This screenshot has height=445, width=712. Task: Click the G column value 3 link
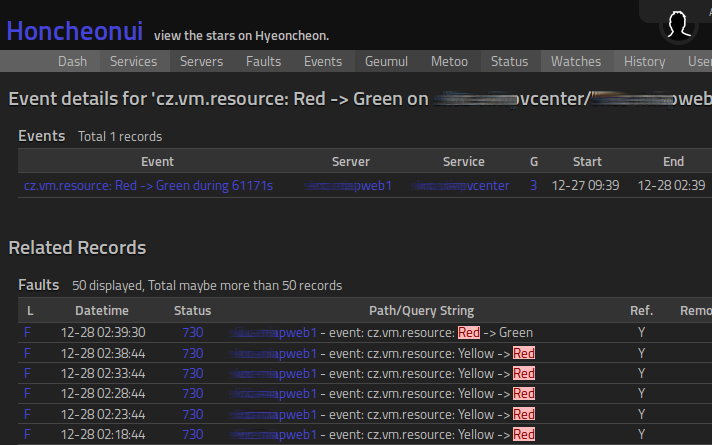tap(533, 185)
